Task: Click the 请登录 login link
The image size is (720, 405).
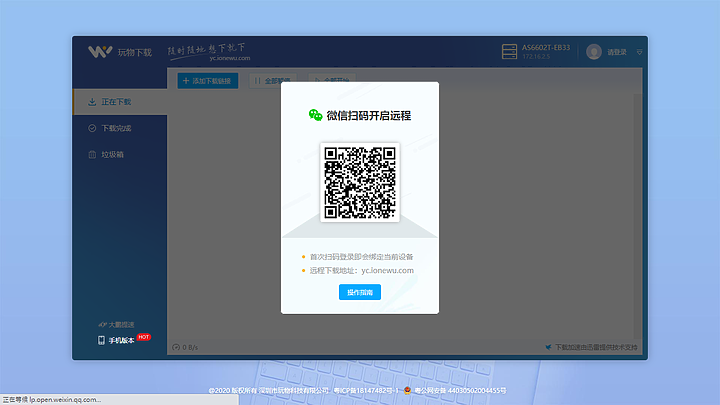Action: click(617, 52)
